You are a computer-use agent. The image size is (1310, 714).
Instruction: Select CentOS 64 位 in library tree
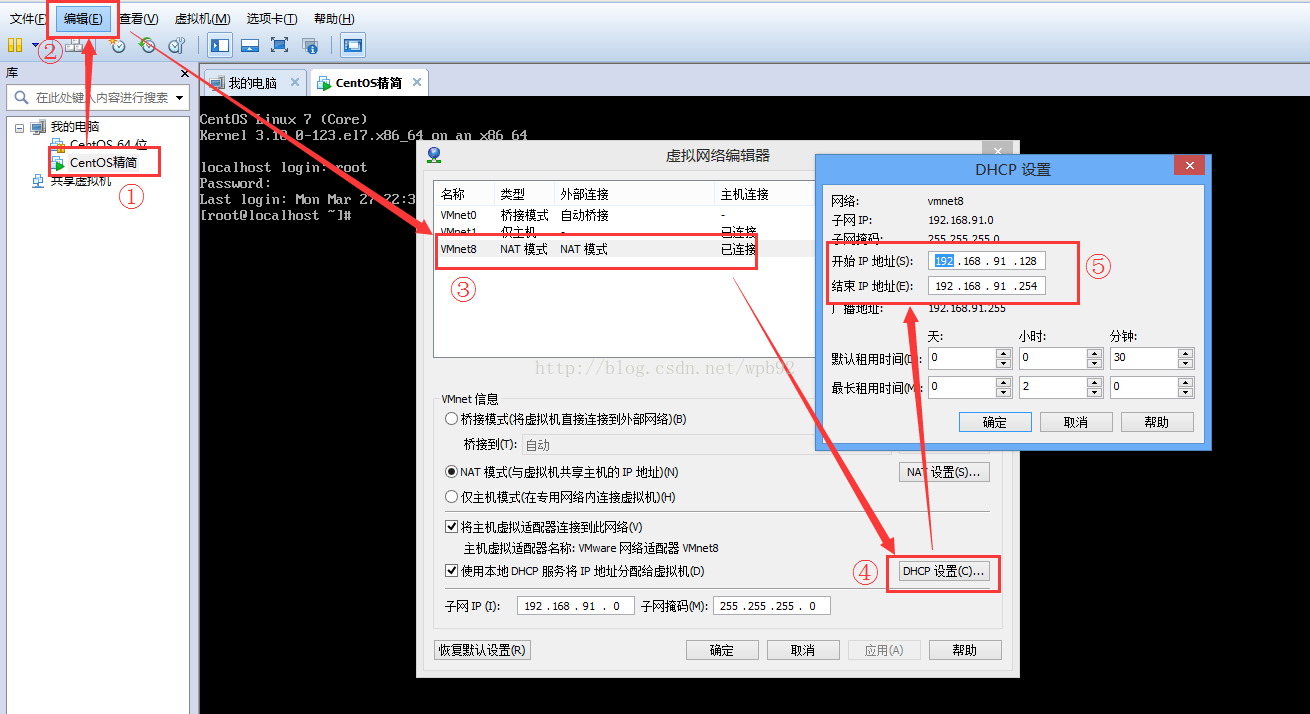click(108, 145)
